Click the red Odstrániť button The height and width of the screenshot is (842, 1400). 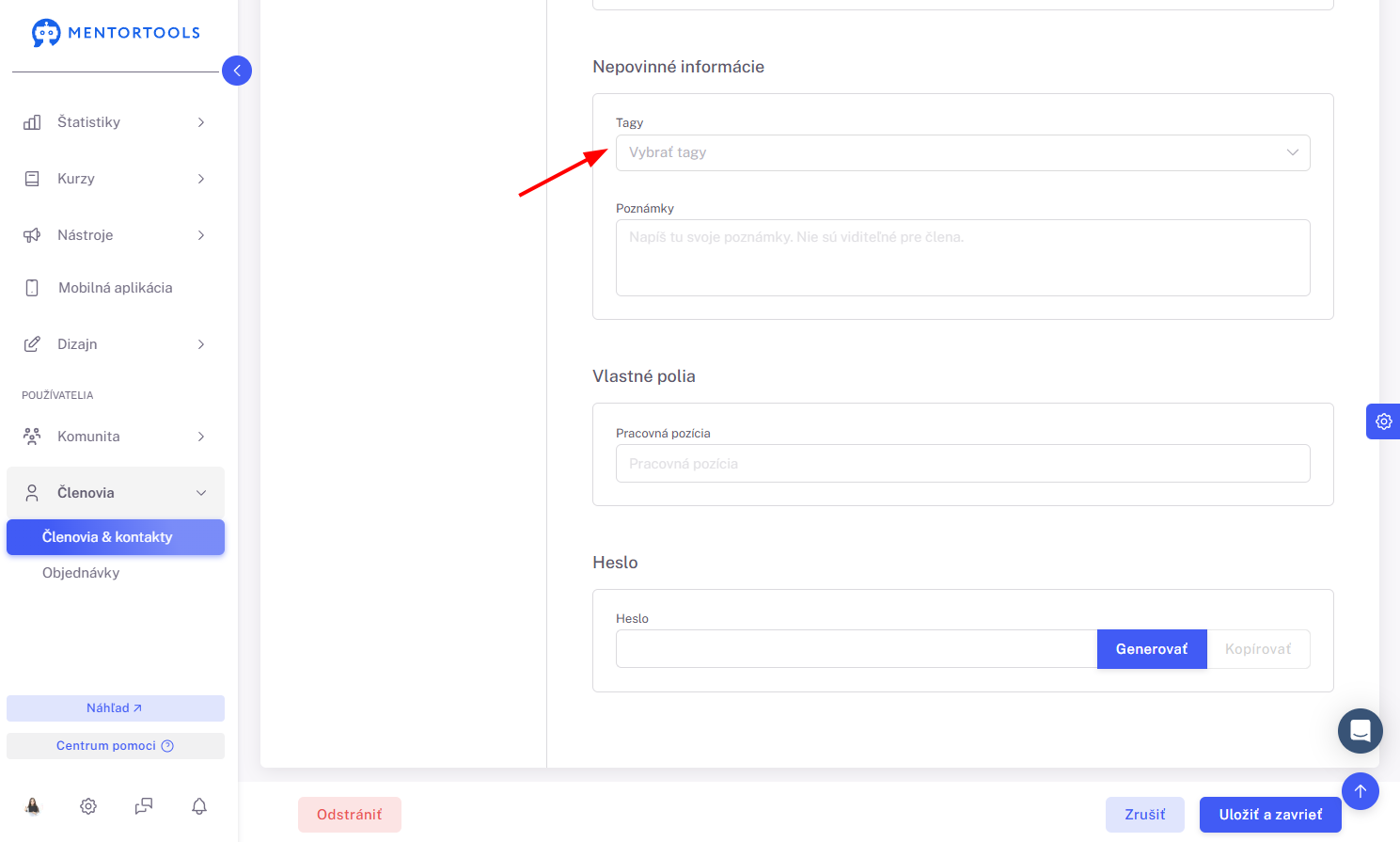(x=350, y=815)
